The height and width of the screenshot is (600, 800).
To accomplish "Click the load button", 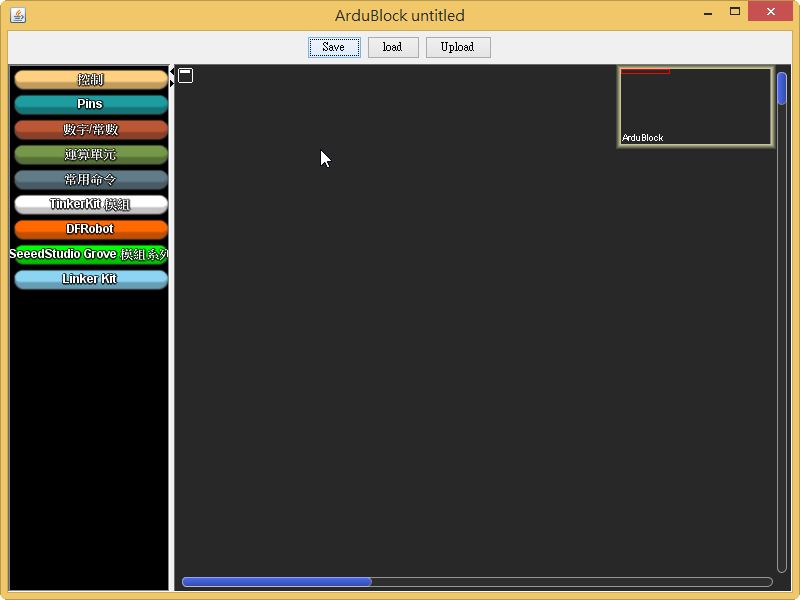I will 393,47.
